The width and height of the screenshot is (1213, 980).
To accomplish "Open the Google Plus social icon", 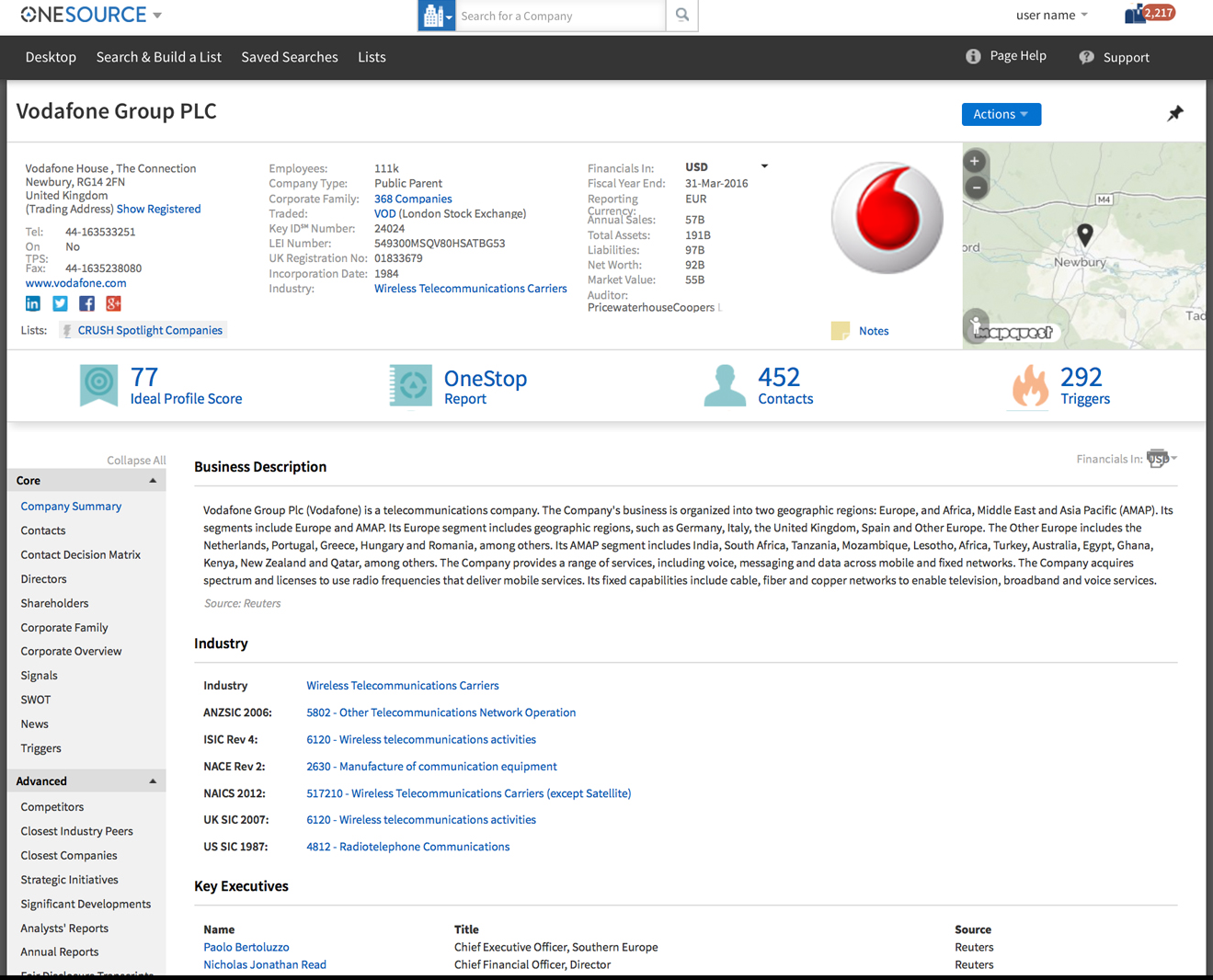I will pos(113,304).
